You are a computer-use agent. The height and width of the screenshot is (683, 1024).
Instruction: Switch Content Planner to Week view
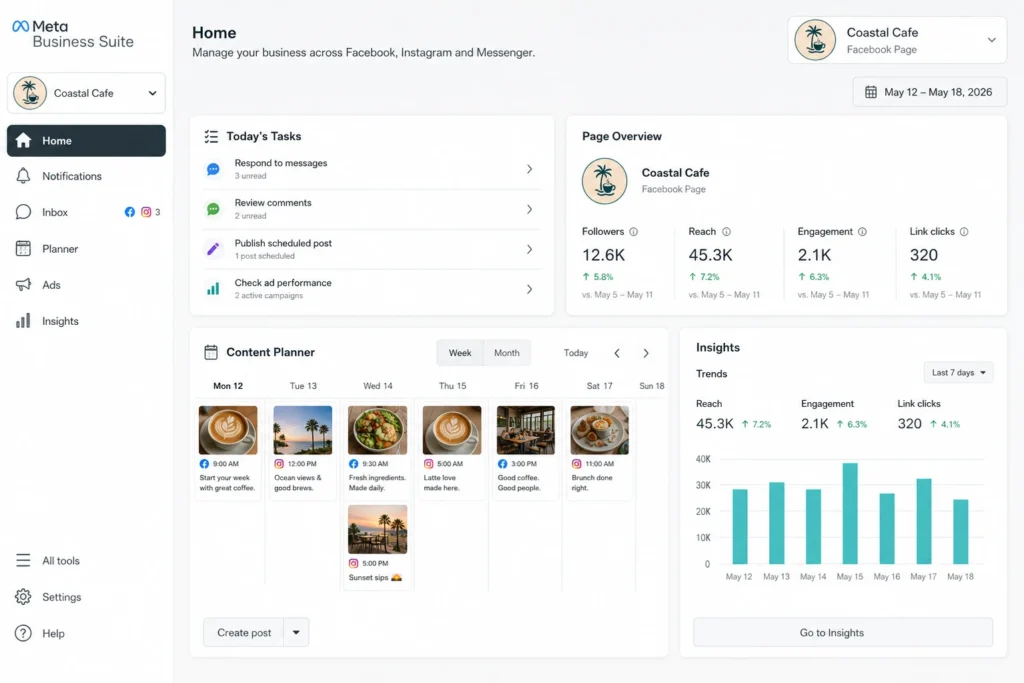click(460, 353)
